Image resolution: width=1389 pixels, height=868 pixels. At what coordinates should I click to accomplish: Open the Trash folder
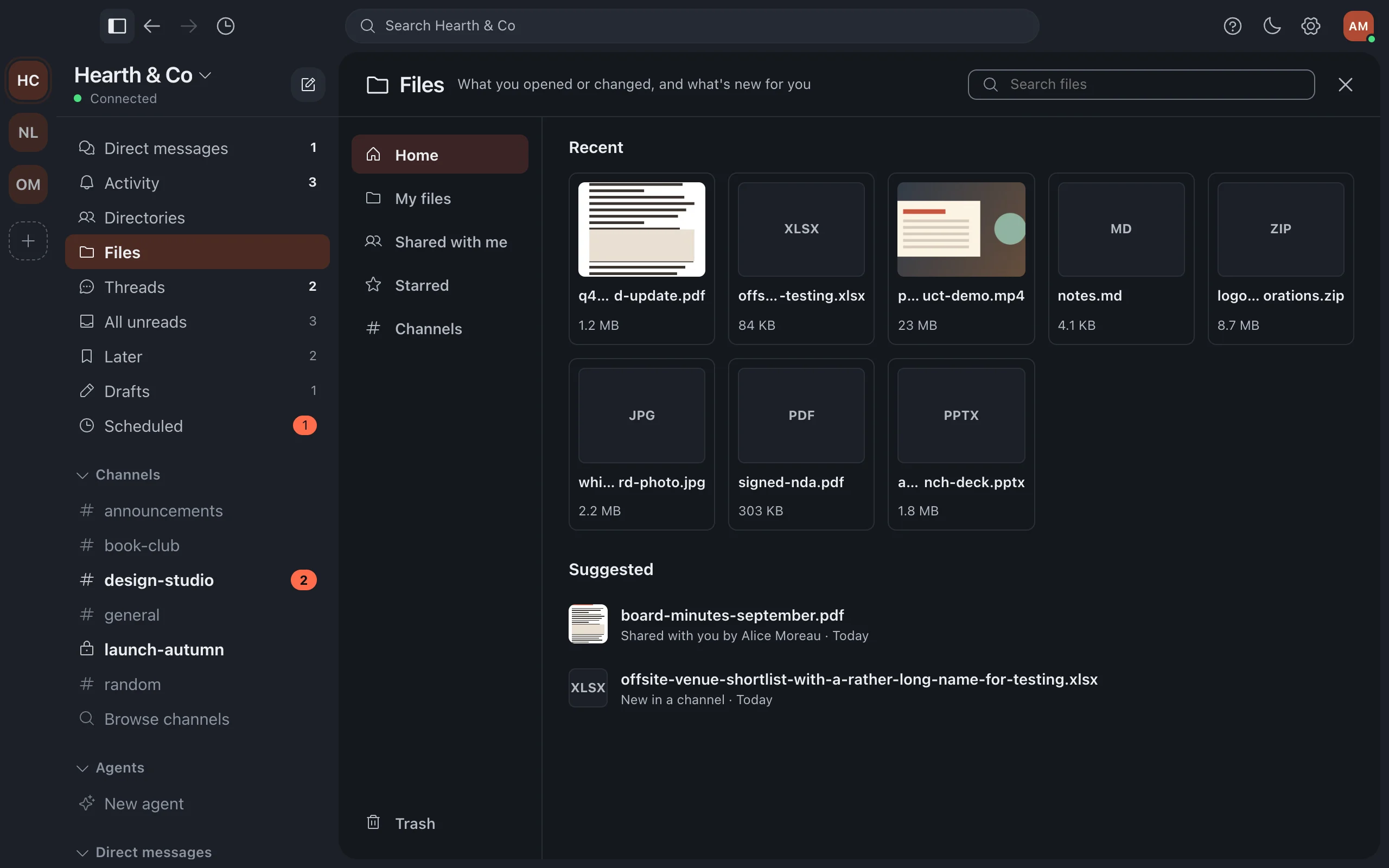point(439,822)
